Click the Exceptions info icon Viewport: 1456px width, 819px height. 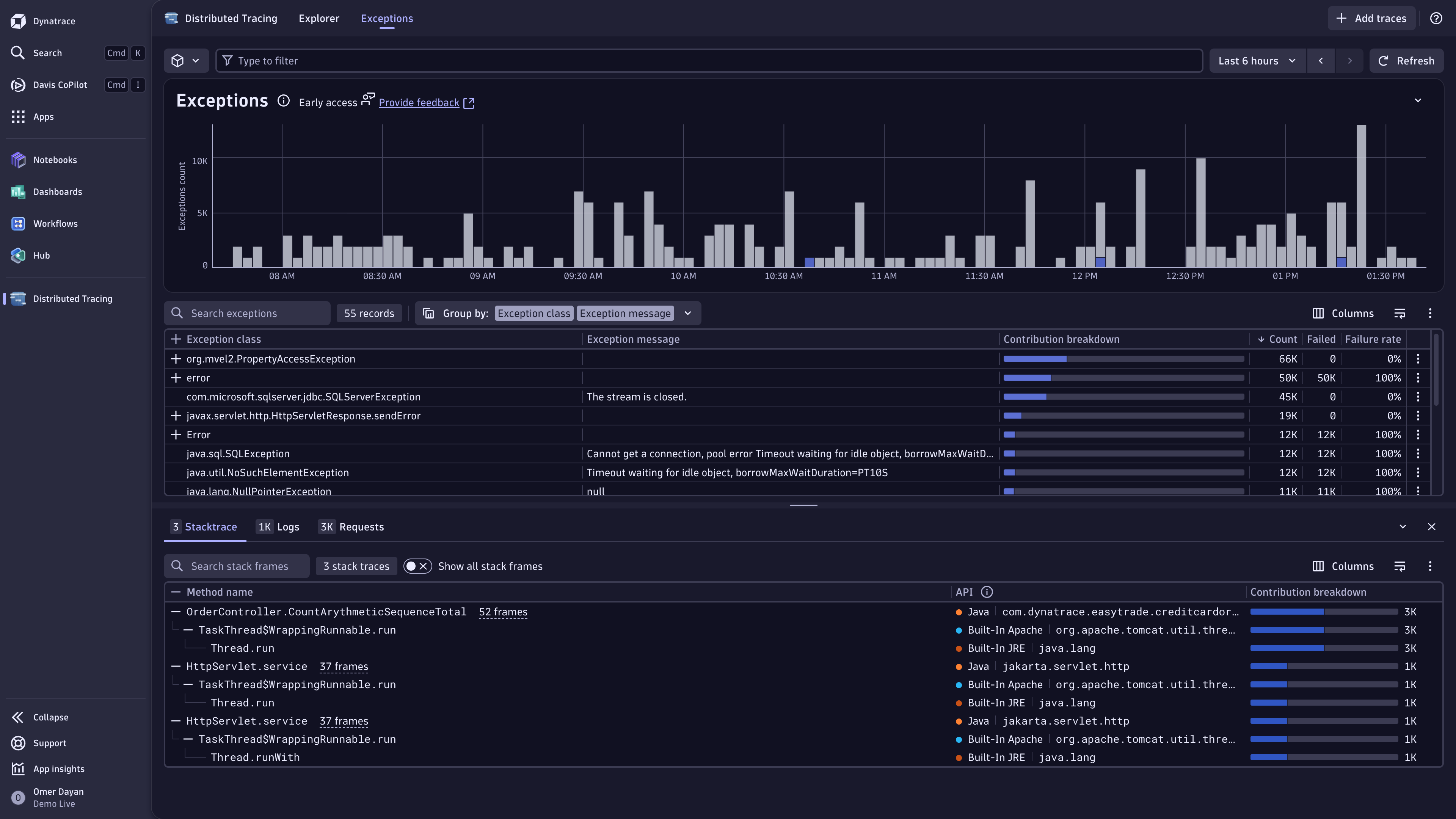click(283, 101)
